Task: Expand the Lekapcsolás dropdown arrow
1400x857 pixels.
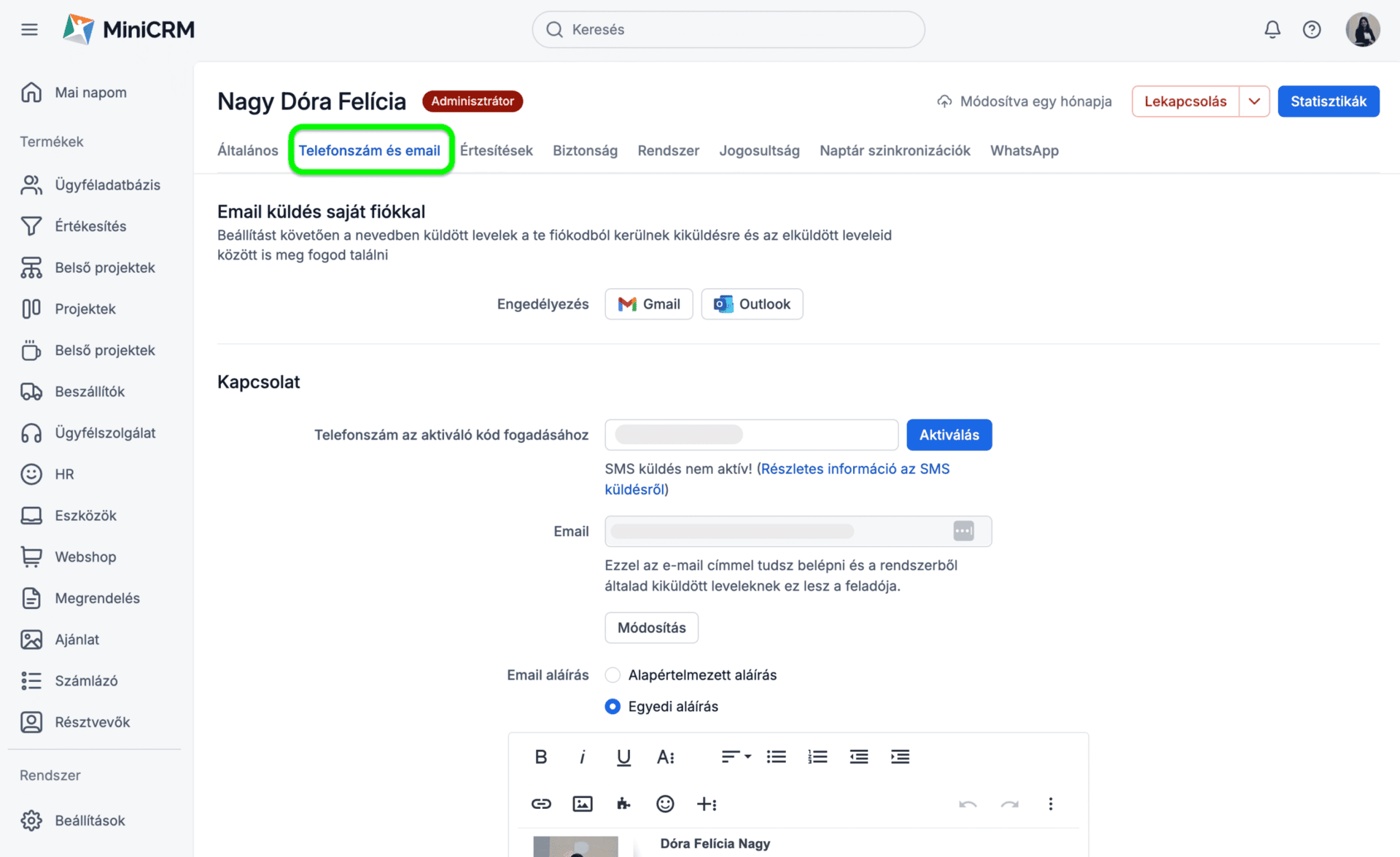Action: pos(1253,101)
